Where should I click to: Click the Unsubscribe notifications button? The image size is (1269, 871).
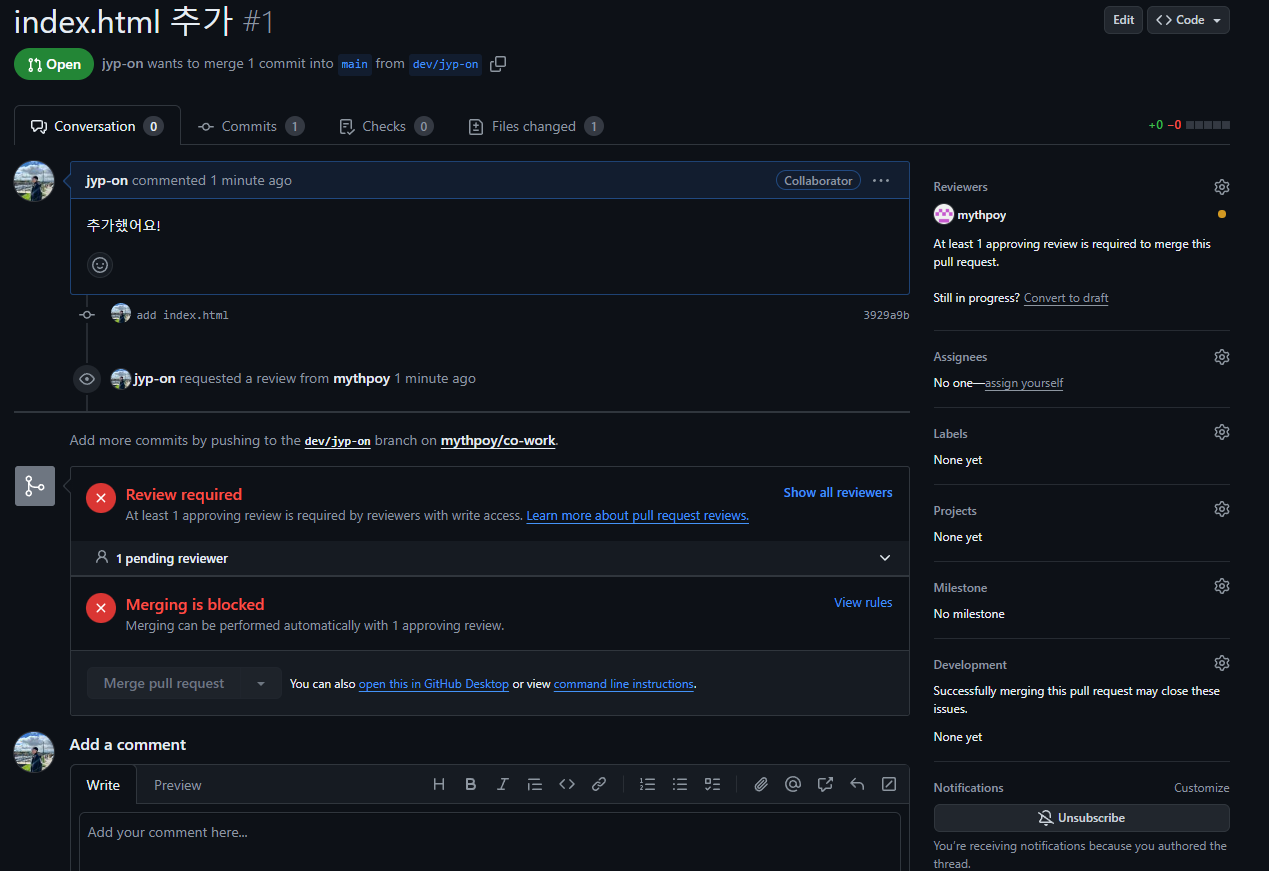[x=1081, y=818]
